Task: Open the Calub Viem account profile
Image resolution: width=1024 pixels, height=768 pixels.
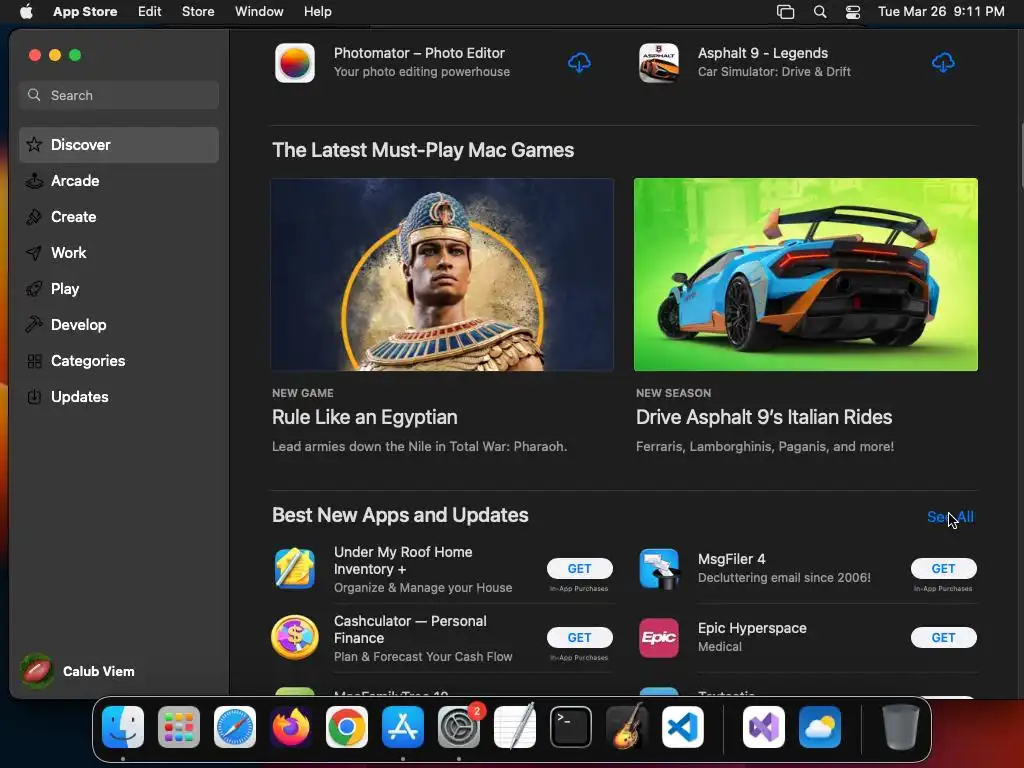Action: (78, 671)
